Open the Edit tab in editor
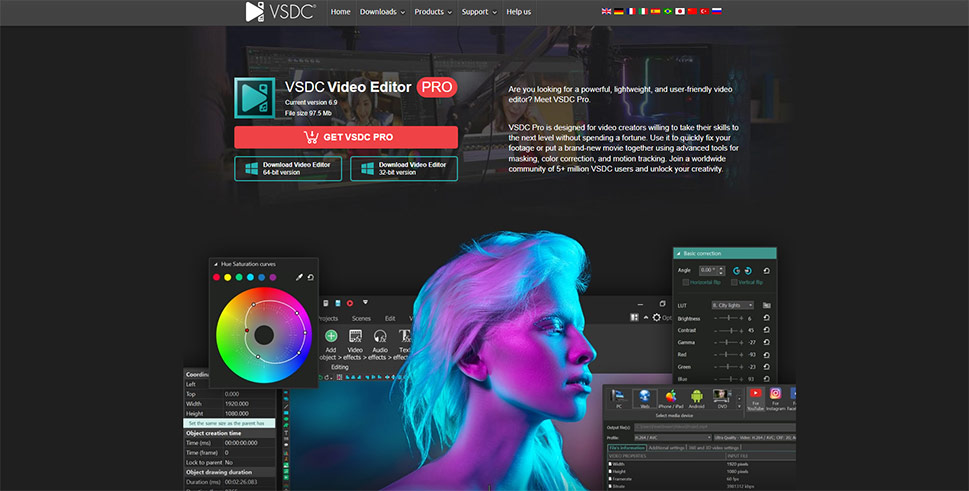 390,319
